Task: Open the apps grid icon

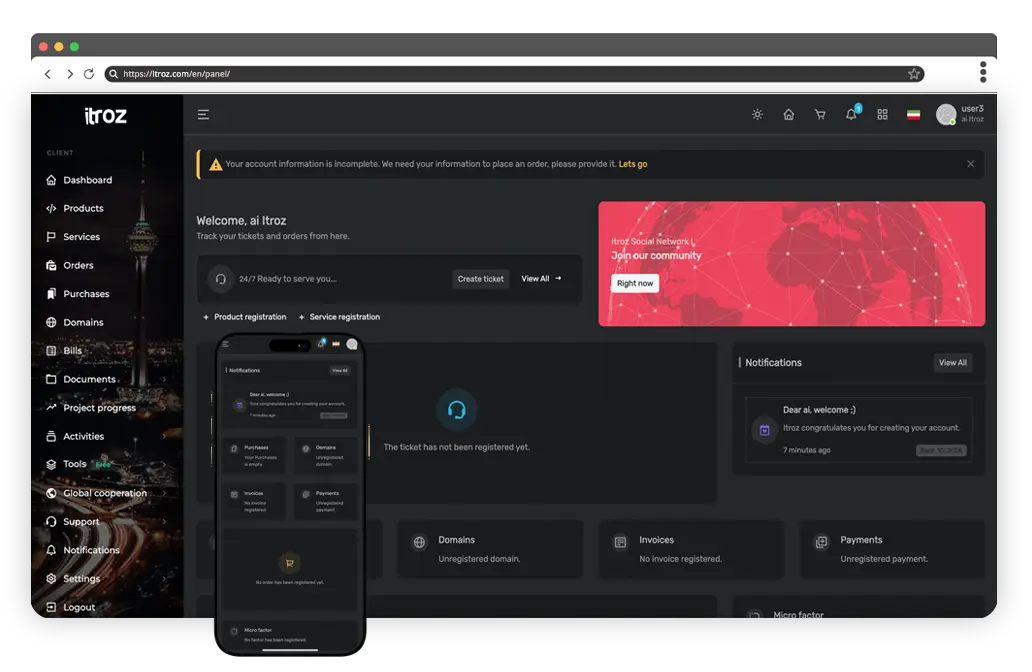Action: pos(883,115)
